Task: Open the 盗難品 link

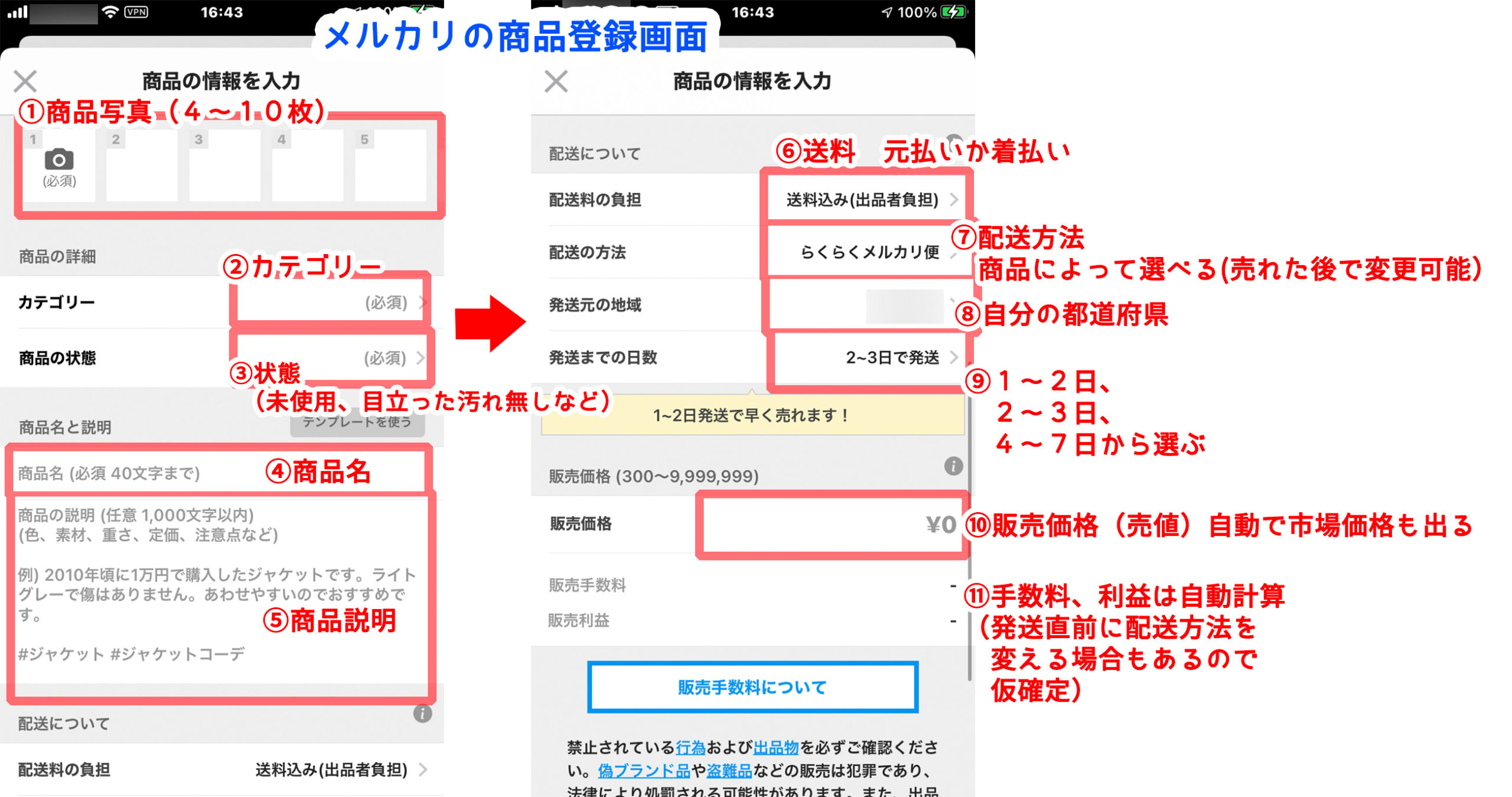Action: [729, 770]
